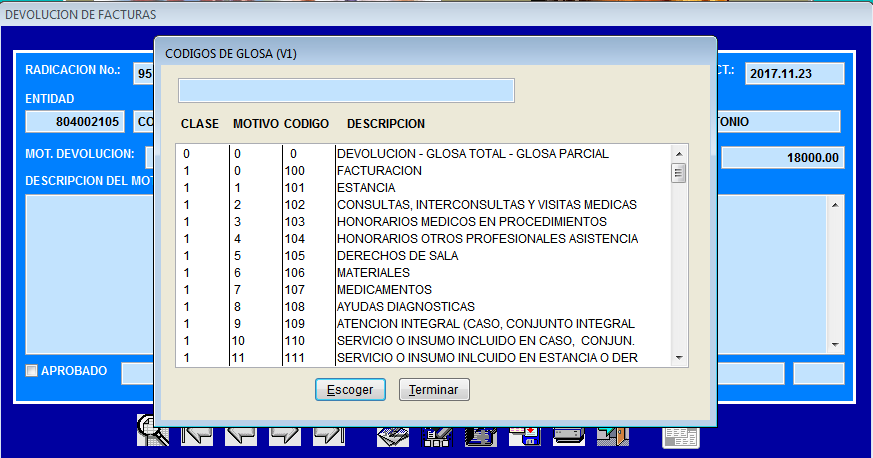Select the ESTANCIA row
The width and height of the screenshot is (873, 458).
point(423,188)
